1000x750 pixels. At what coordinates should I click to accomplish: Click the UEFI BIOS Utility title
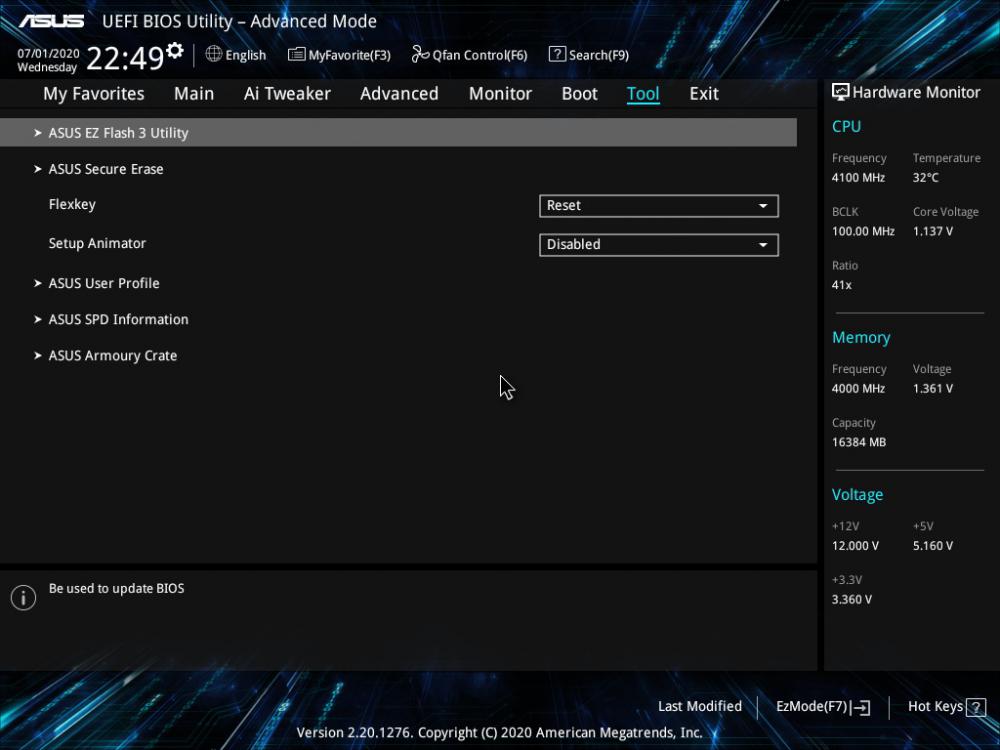point(239,22)
